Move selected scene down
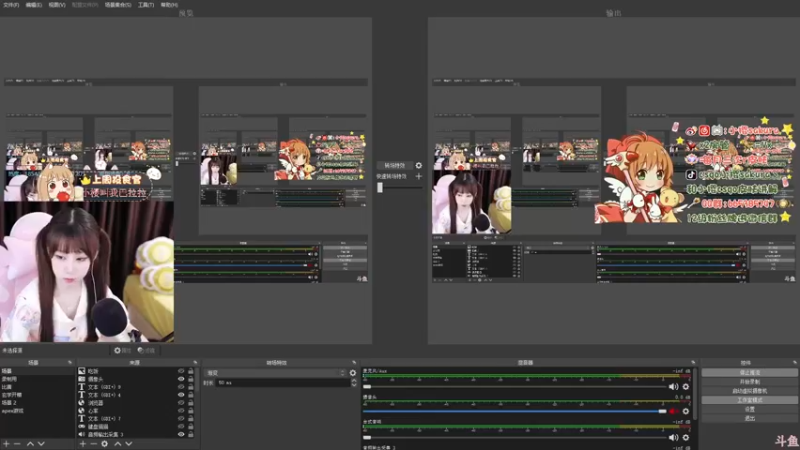Image resolution: width=800 pixels, height=450 pixels. coord(41,444)
